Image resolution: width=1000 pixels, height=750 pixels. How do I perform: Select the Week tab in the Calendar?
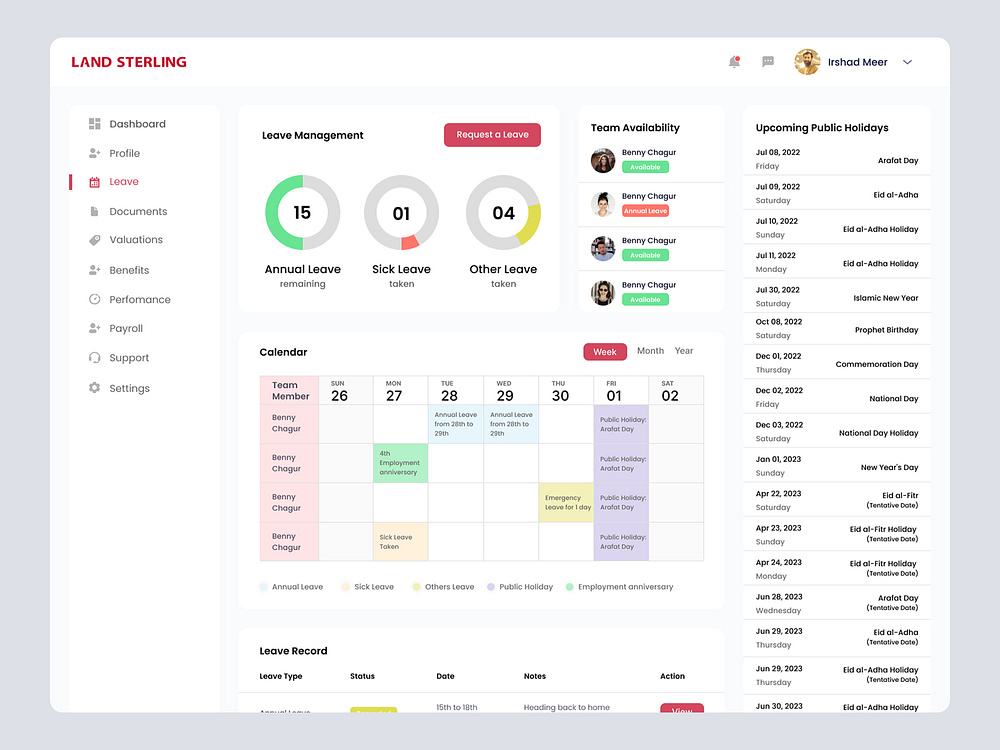[604, 351]
